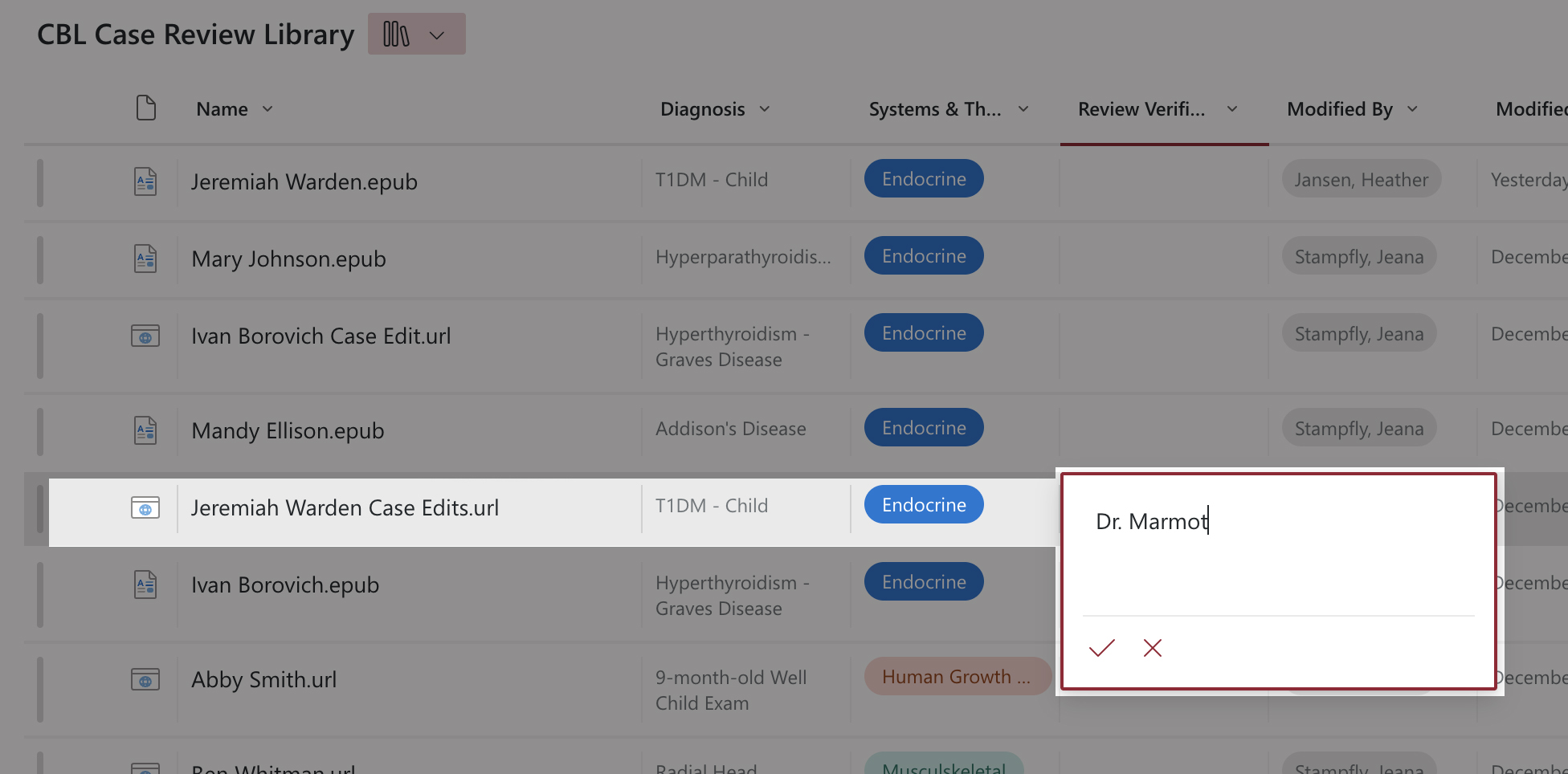Select the Jeremiah Warden.epub row
This screenshot has width=1568, height=774.
click(x=40, y=182)
